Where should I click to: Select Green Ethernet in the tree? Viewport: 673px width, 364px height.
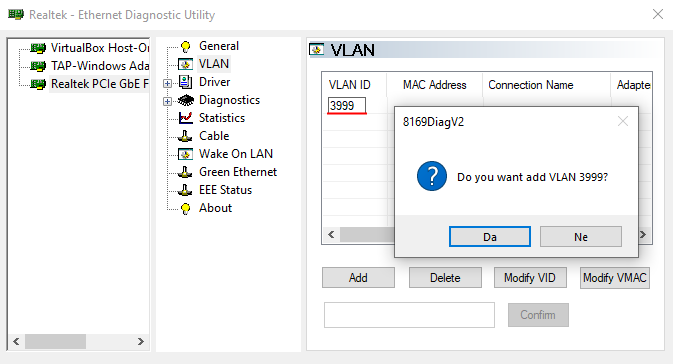(238, 172)
